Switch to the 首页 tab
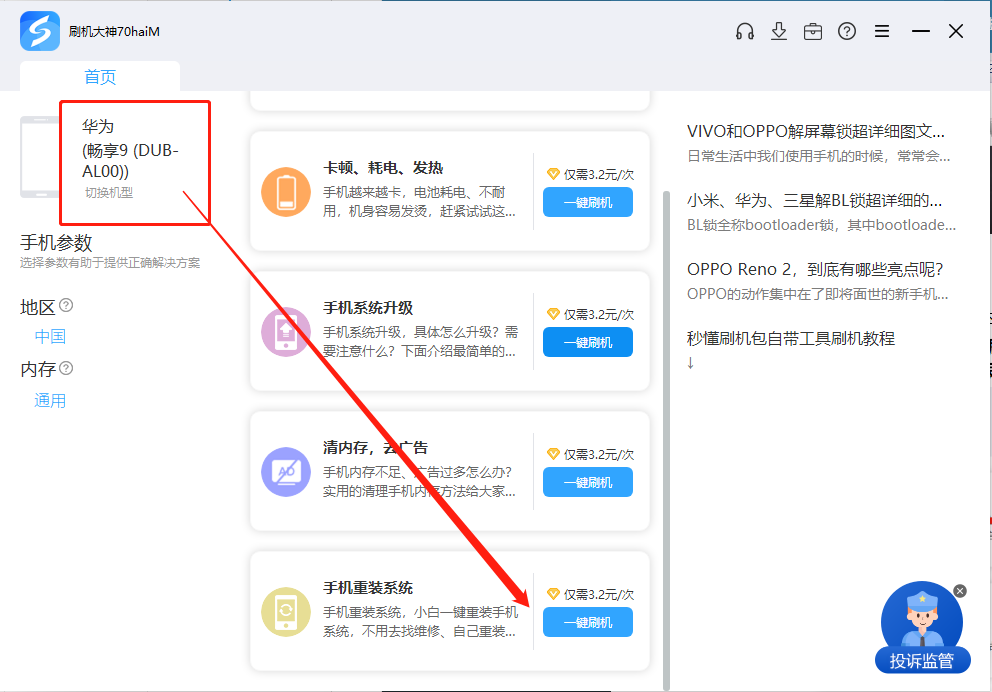The height and width of the screenshot is (692, 992). click(x=100, y=77)
